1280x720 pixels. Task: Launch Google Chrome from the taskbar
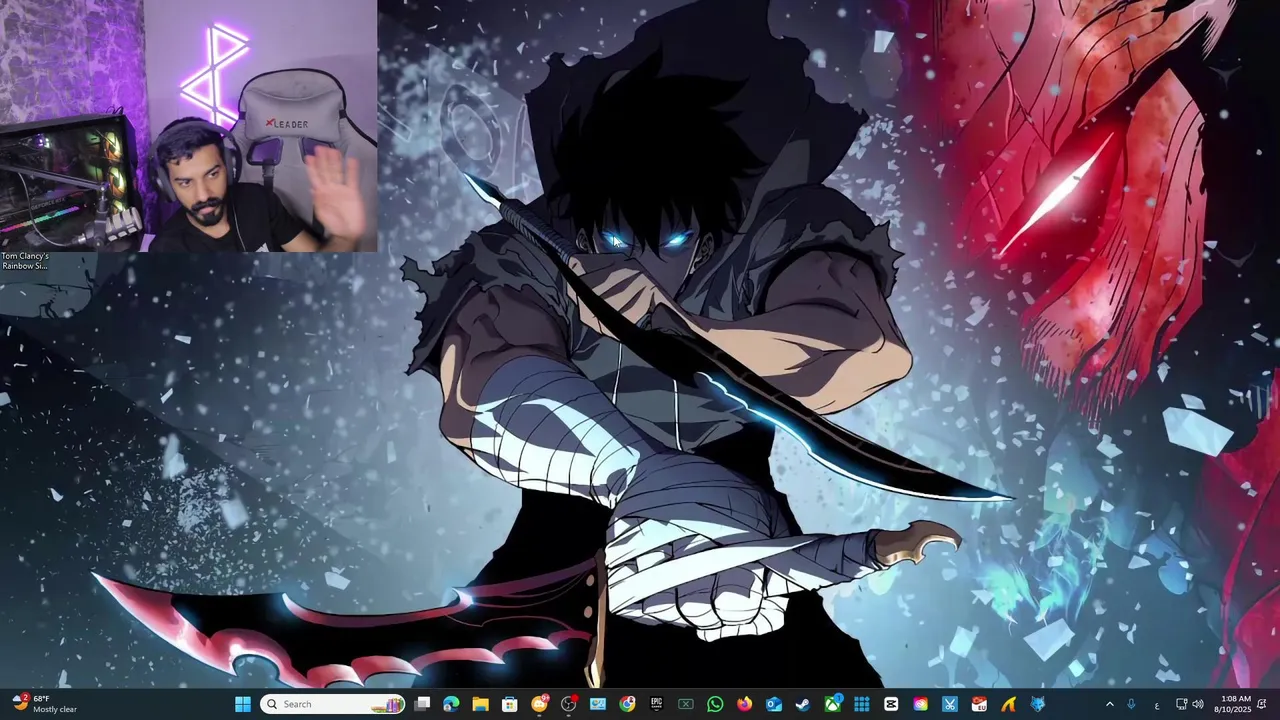pyautogui.click(x=627, y=704)
